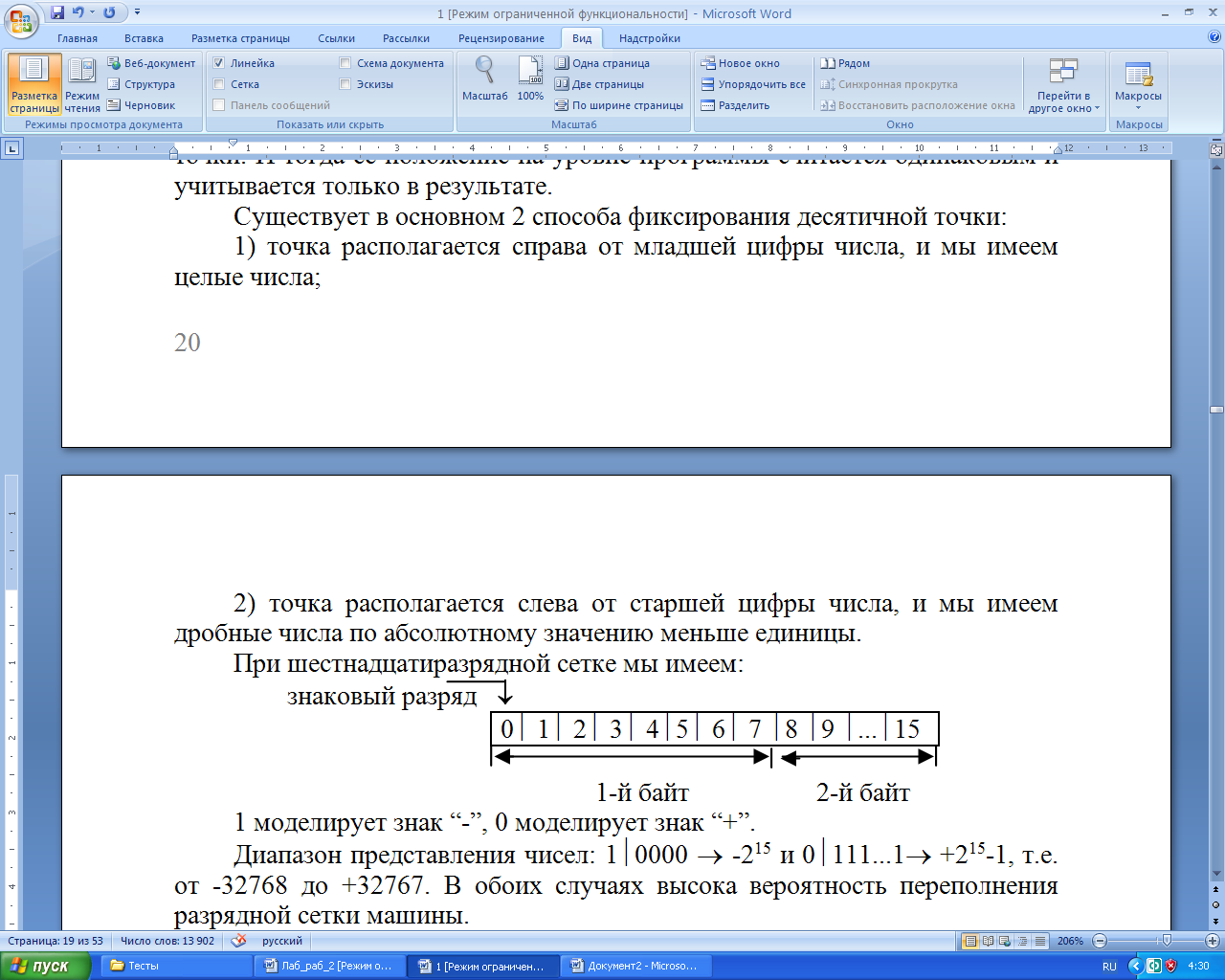
Task: Select Outline view in status bar
Action: (x=1022, y=941)
